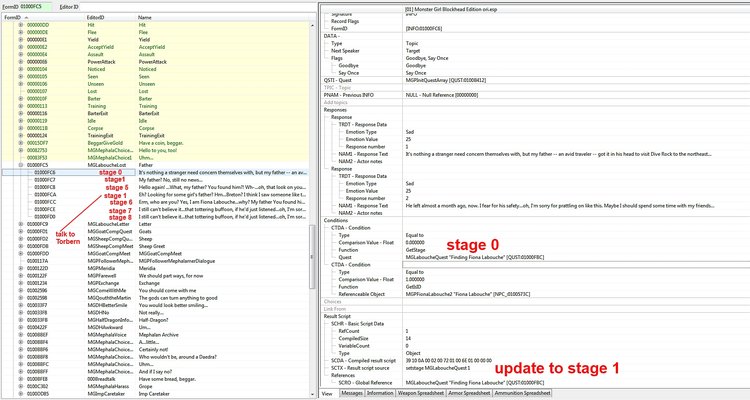This screenshot has width=750, height=400.
Task: Select the 01000FD2 MGSheepCompQu row
Action: tap(155, 239)
